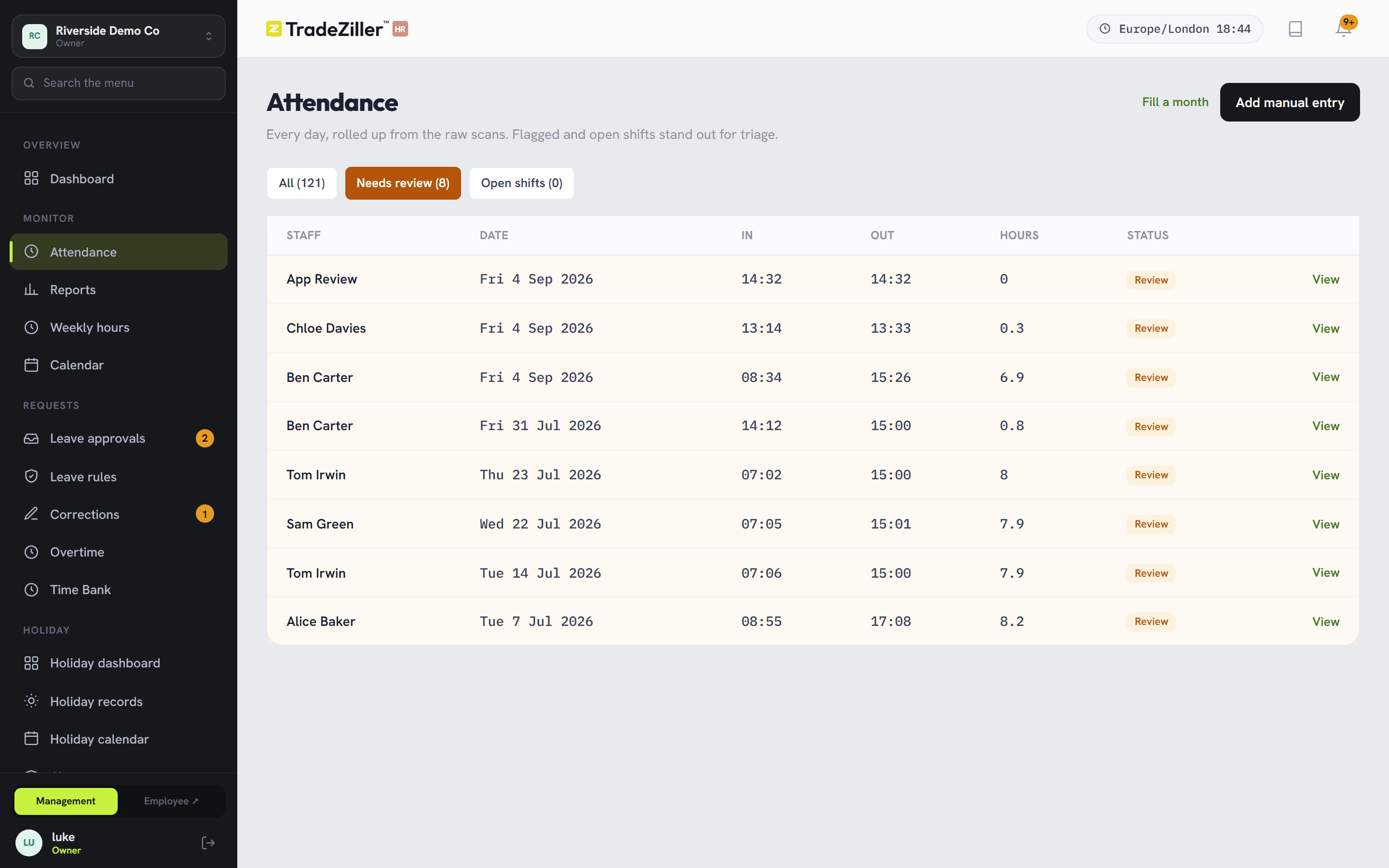1389x868 pixels.
Task: Open the Dashboard grid icon
Action: [31, 178]
